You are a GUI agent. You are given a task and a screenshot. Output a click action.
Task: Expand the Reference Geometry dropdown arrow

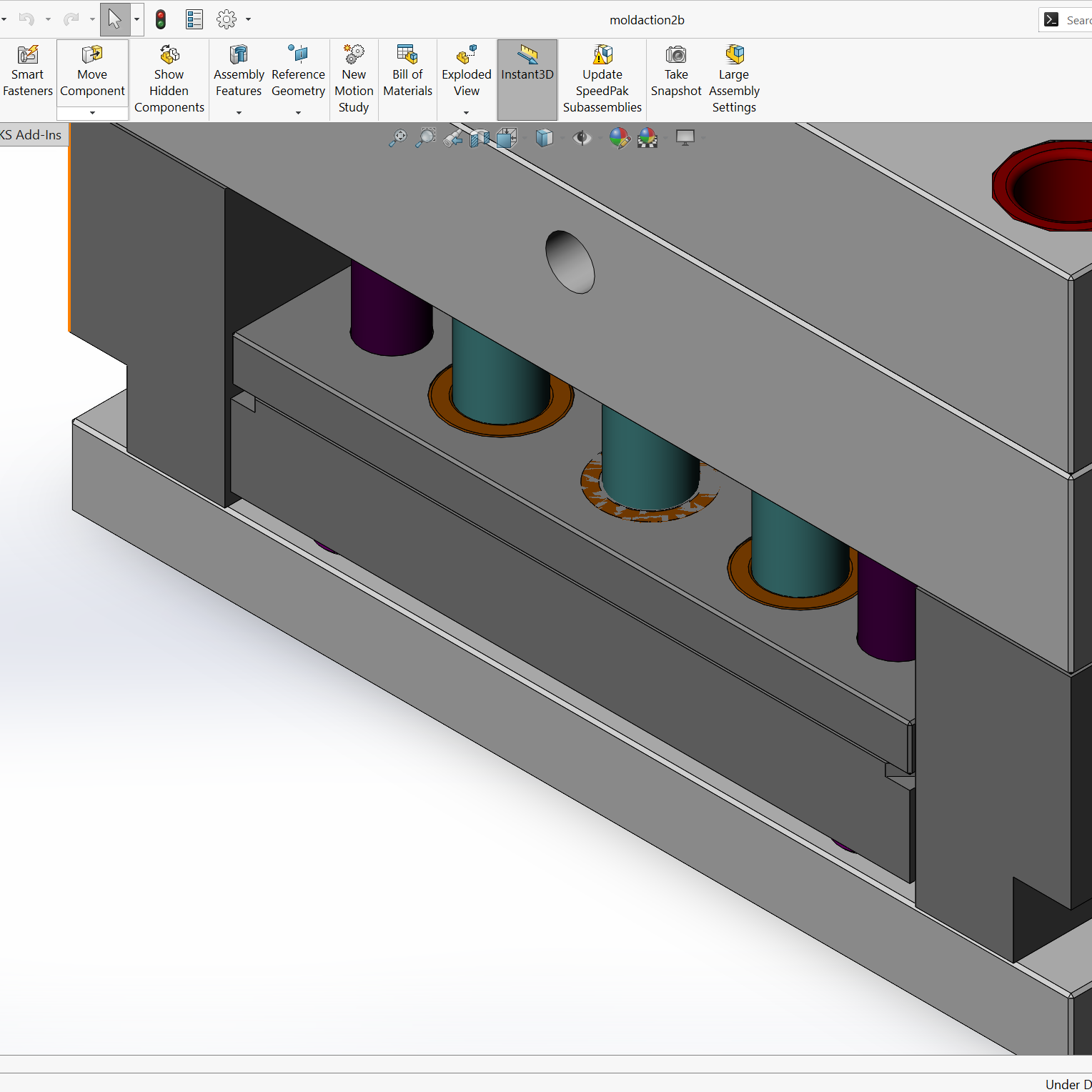pos(298,113)
